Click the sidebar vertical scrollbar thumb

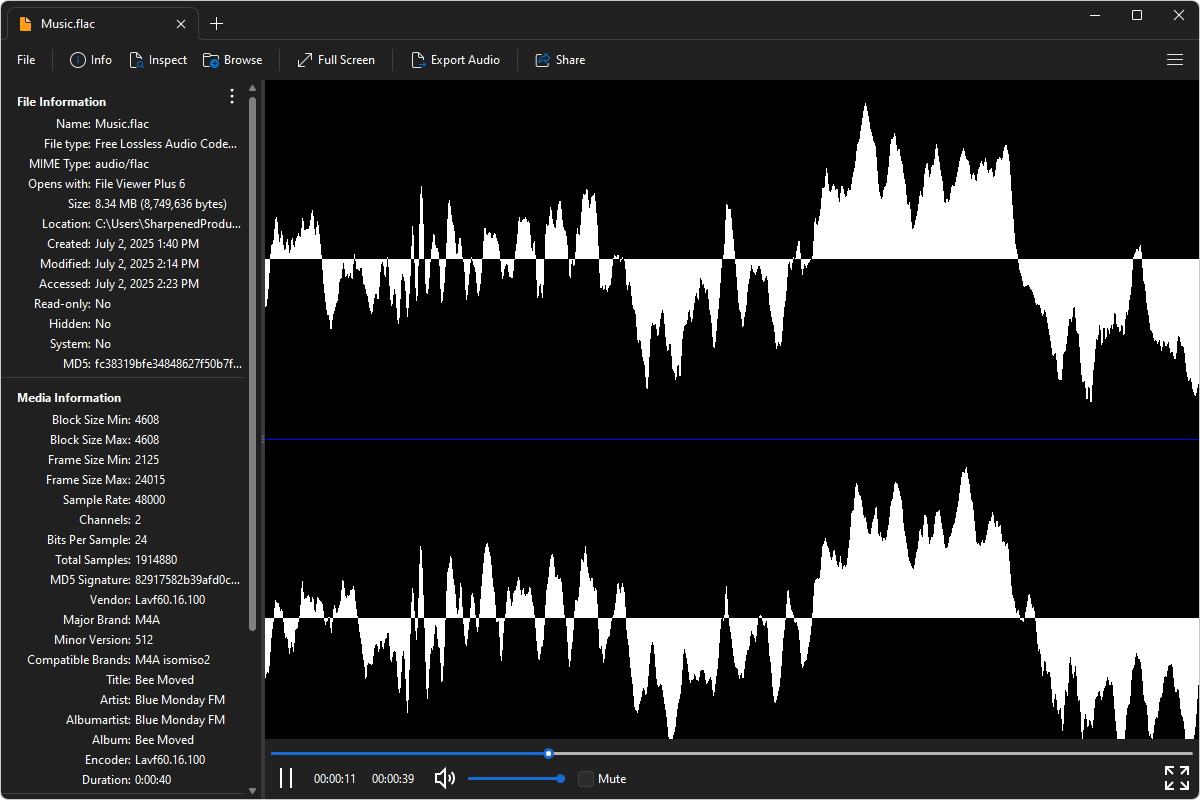[252, 363]
